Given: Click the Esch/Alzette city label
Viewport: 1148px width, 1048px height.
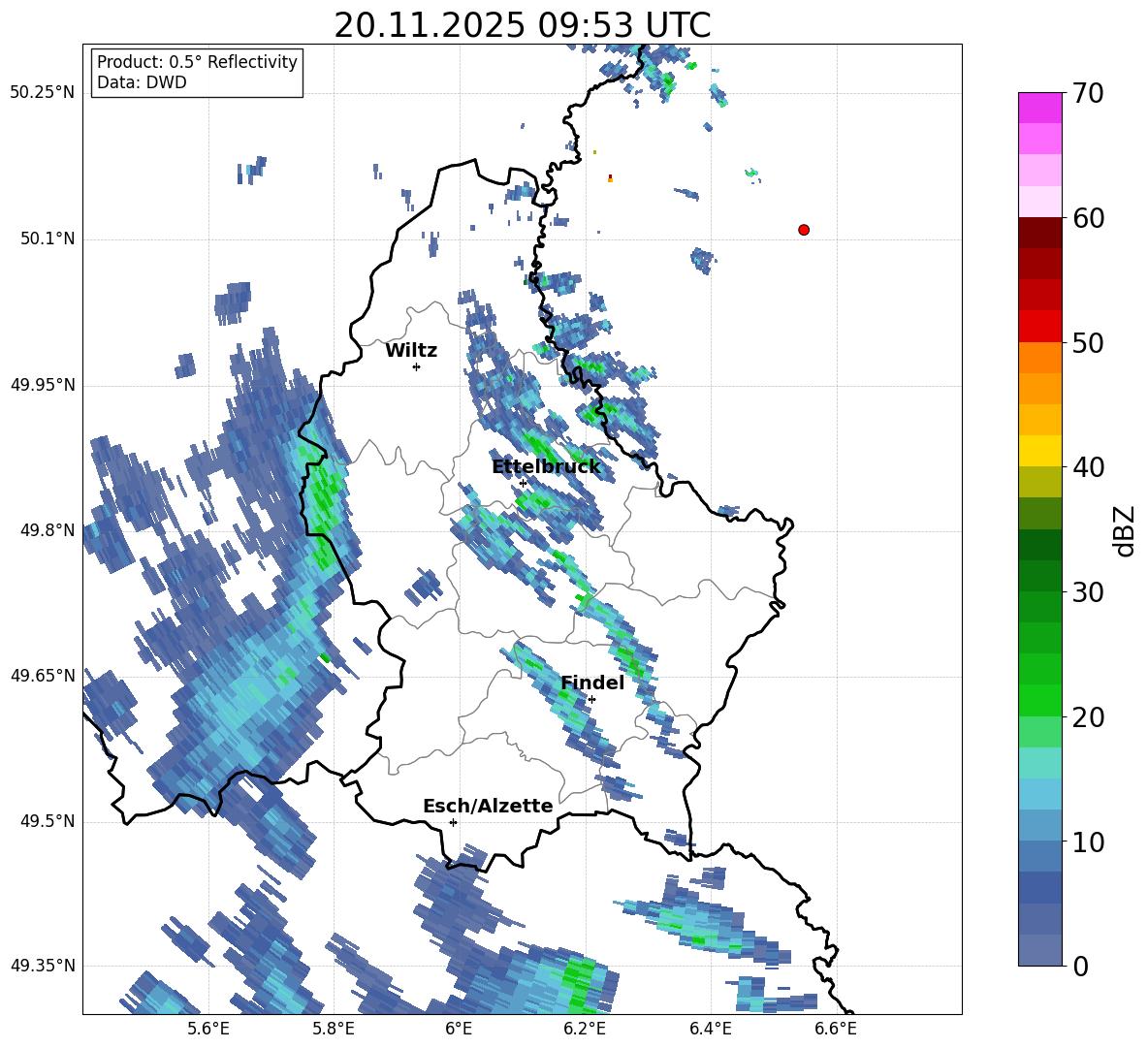Looking at the screenshot, I should [x=488, y=806].
